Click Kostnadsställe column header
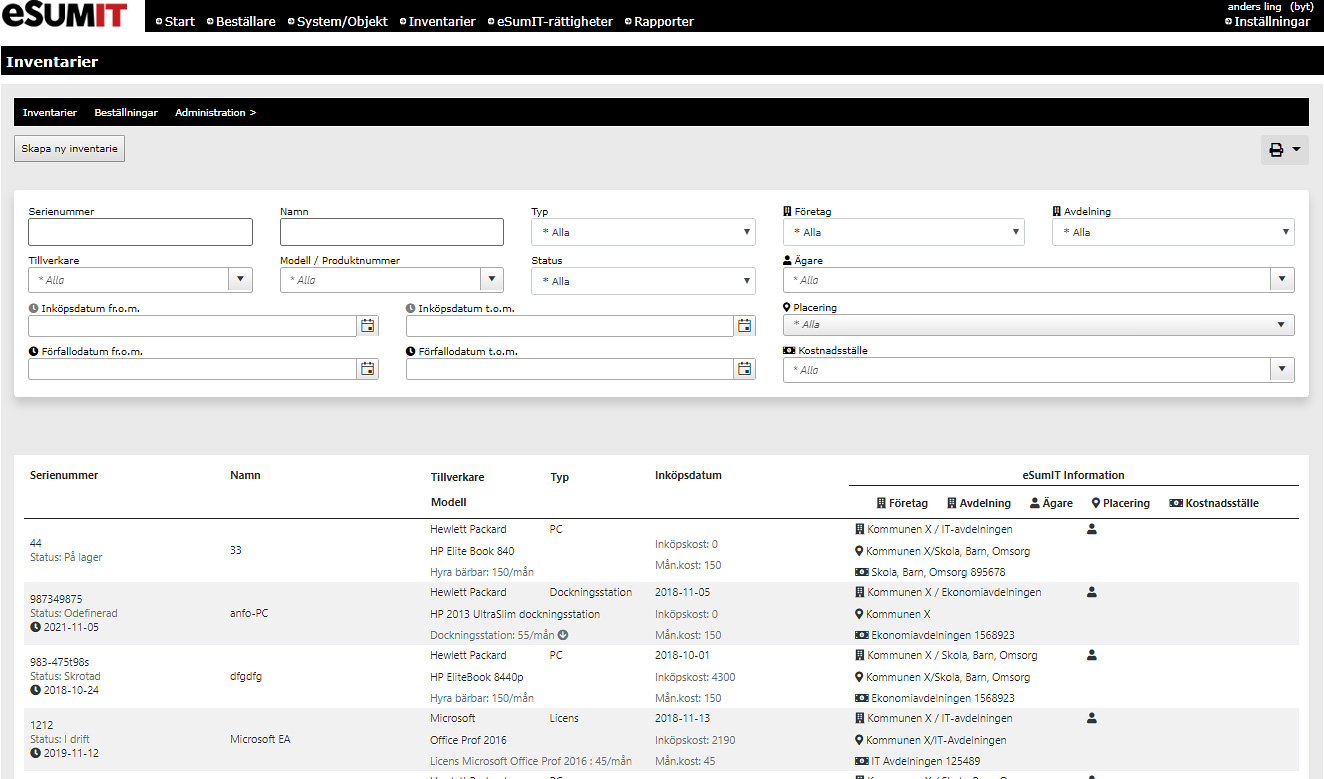 pos(1214,503)
